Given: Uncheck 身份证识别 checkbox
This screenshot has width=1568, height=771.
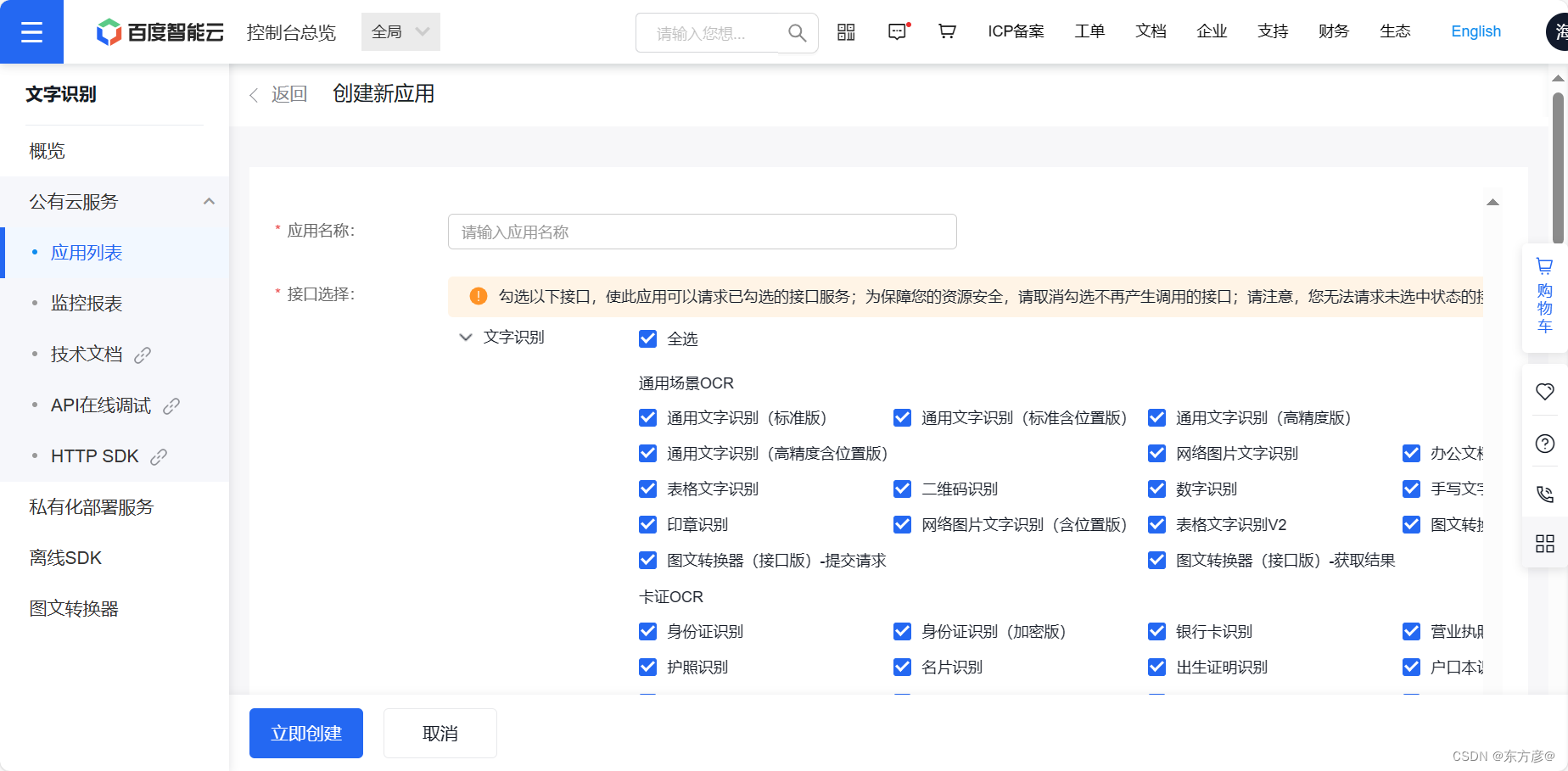Looking at the screenshot, I should (x=647, y=631).
